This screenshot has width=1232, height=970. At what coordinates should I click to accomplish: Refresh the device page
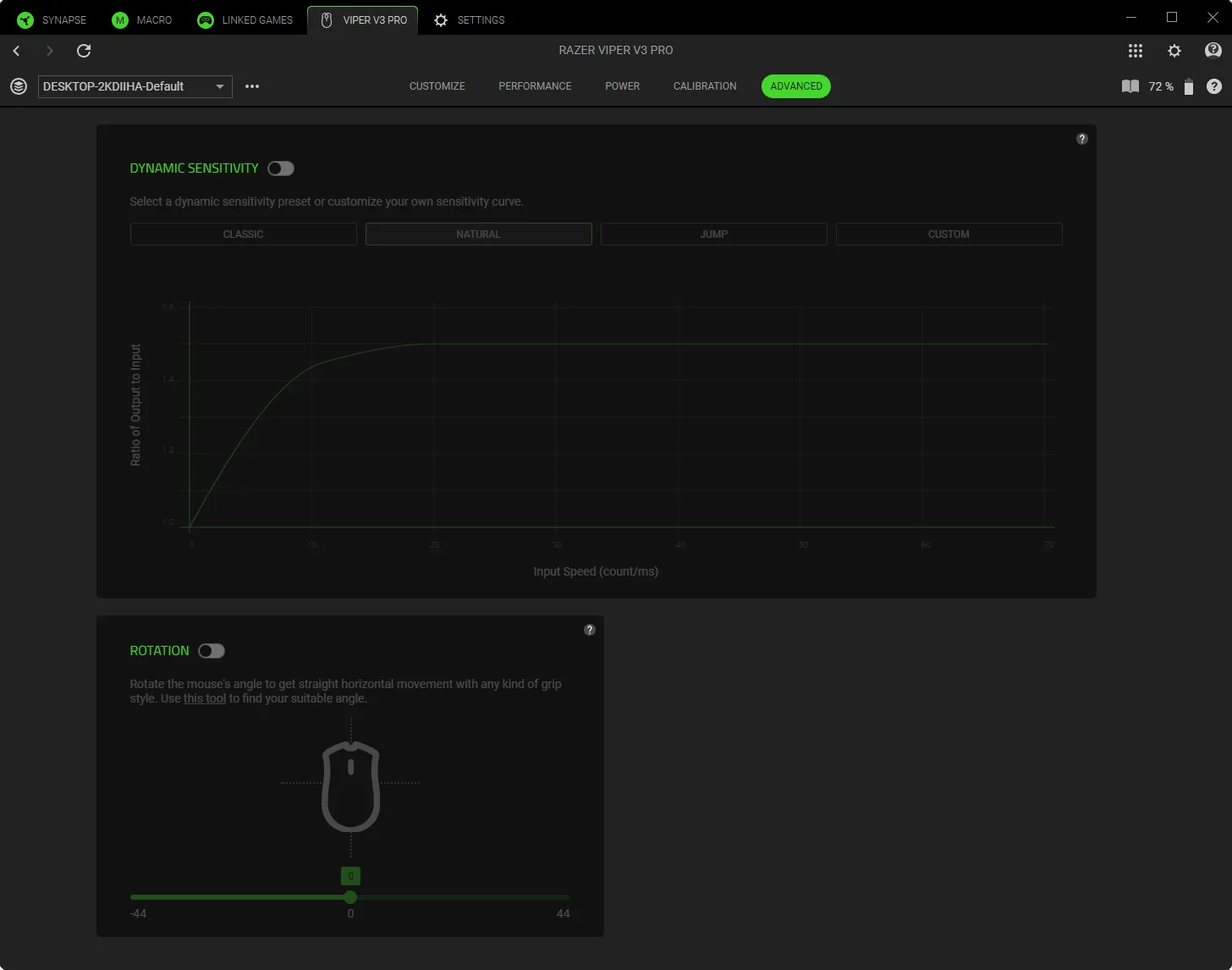[x=84, y=51]
